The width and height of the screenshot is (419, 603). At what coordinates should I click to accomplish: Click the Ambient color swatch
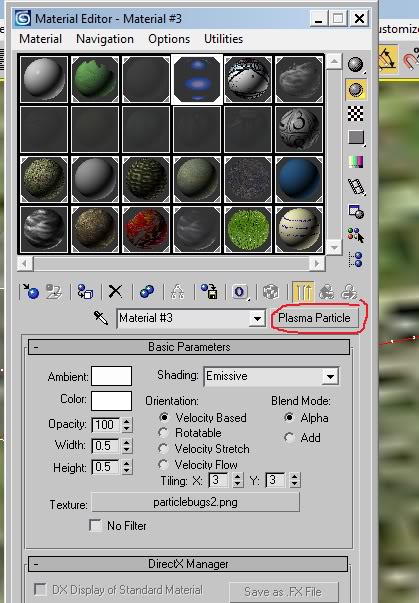tap(111, 376)
